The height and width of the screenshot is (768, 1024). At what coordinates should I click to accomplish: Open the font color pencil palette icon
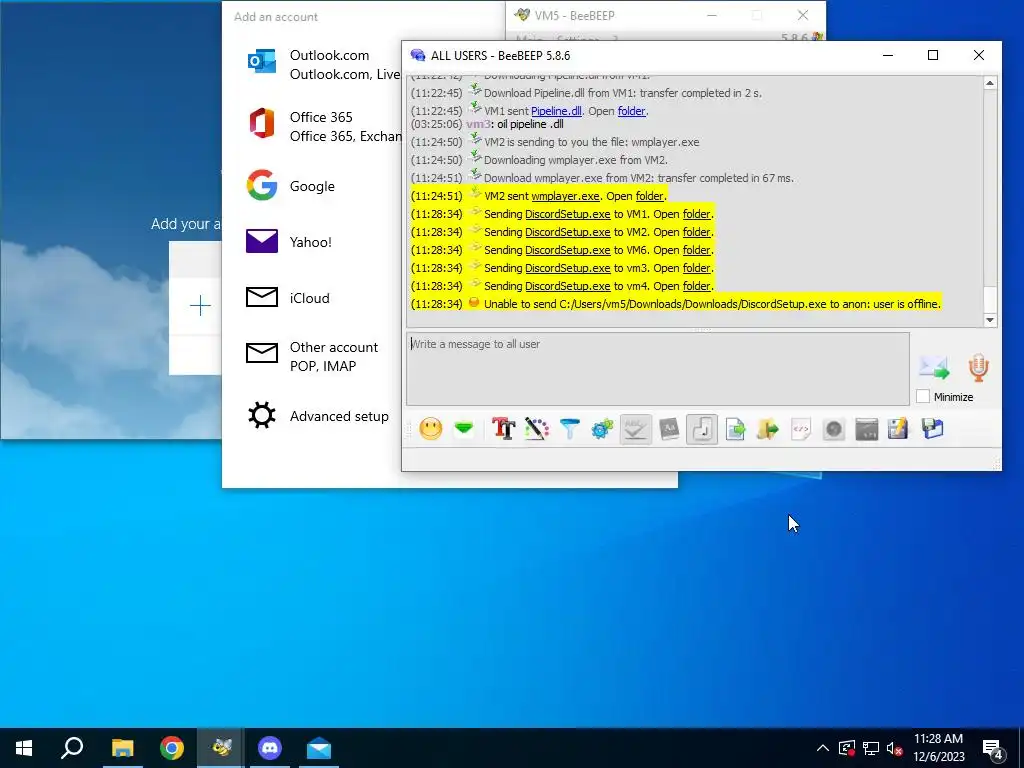[536, 429]
